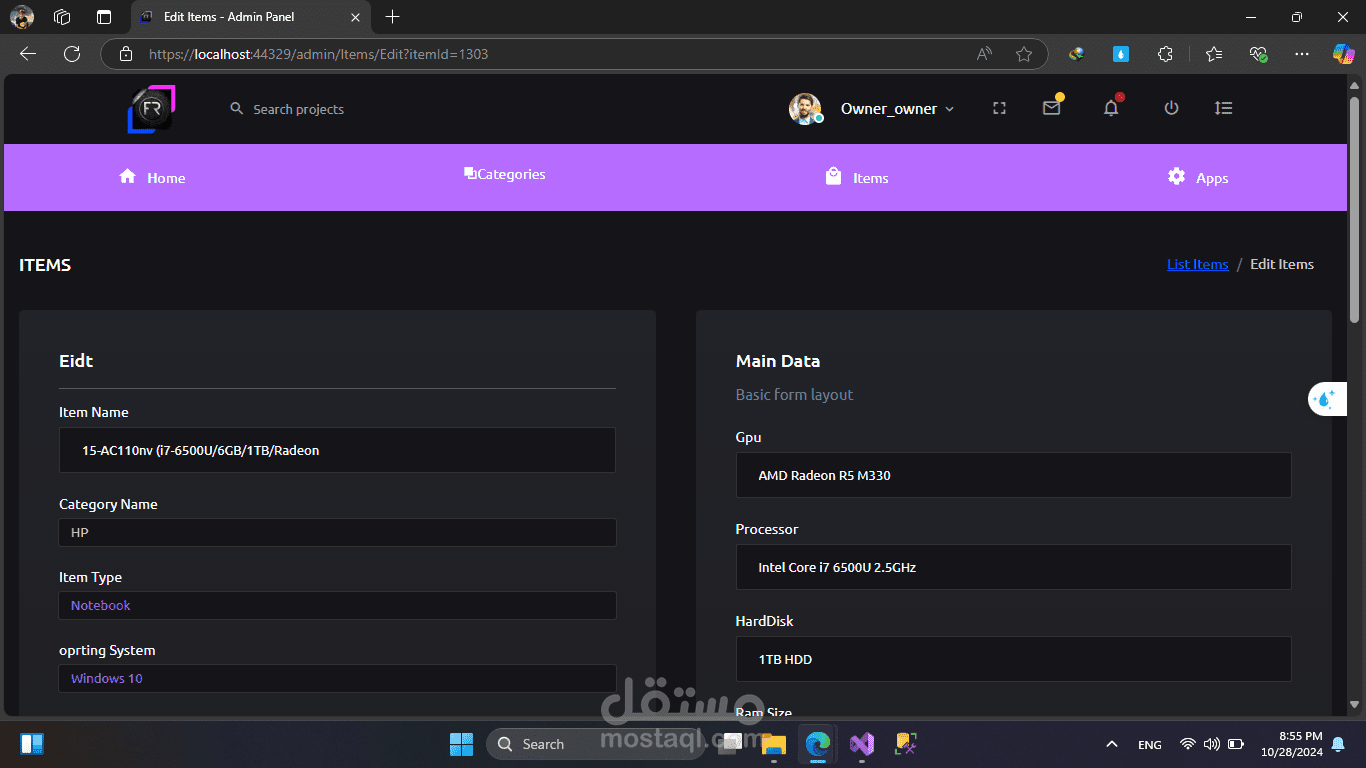Image resolution: width=1366 pixels, height=768 pixels.
Task: Go to Home in the purple navbar
Action: point(152,178)
